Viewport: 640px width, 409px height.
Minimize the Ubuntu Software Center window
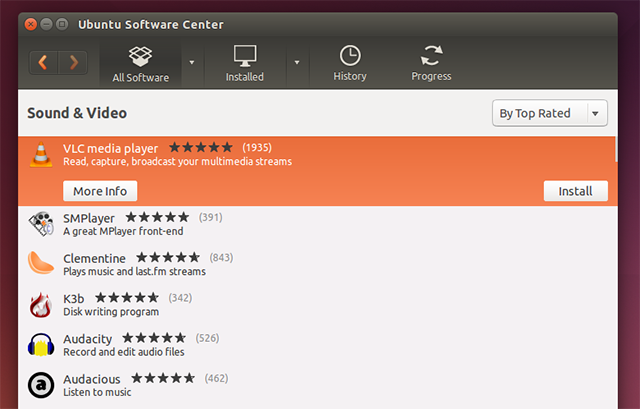click(47, 24)
